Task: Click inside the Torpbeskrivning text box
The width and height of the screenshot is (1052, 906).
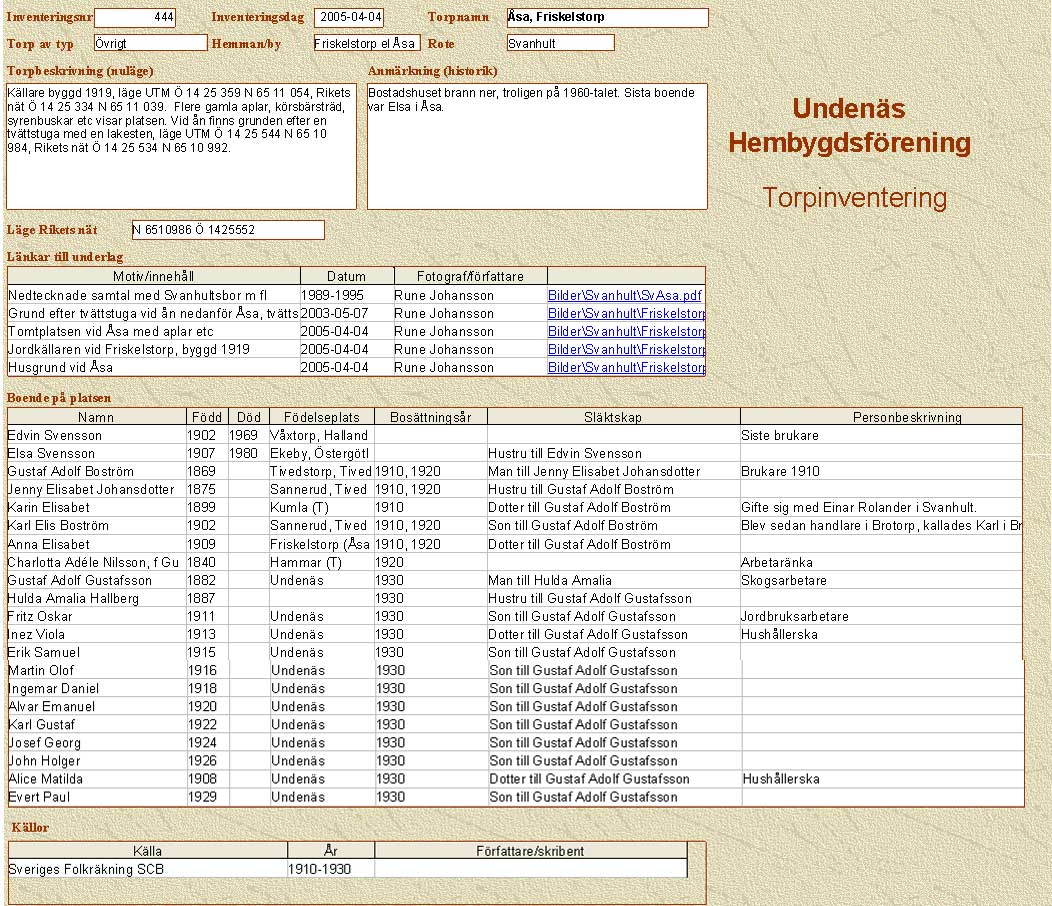Action: [181, 146]
